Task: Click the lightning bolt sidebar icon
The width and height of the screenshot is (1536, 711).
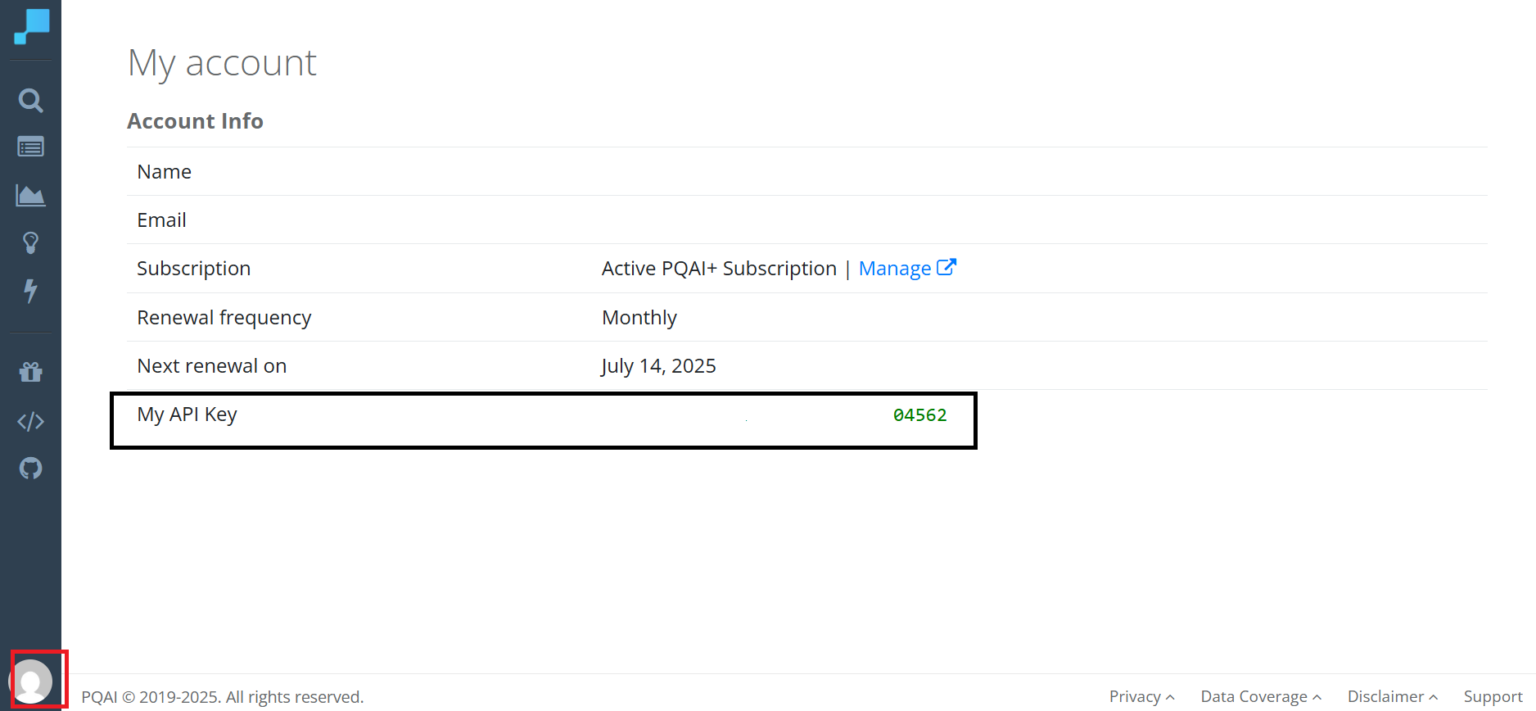Action: [x=31, y=290]
